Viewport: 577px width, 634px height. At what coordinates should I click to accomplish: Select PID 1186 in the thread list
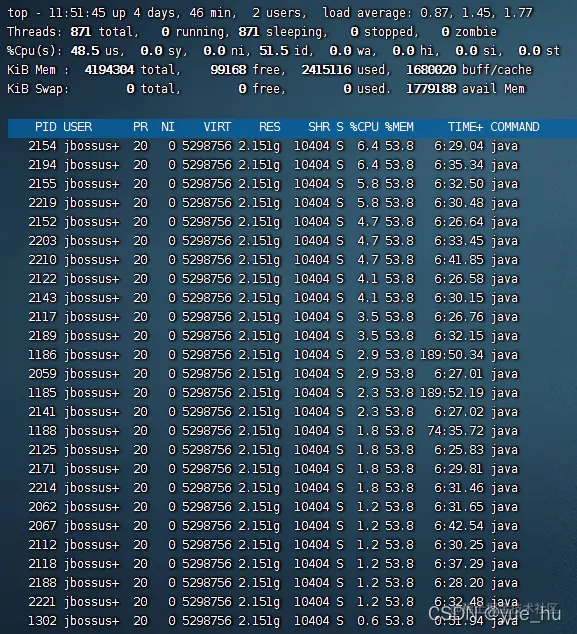(x=42, y=355)
